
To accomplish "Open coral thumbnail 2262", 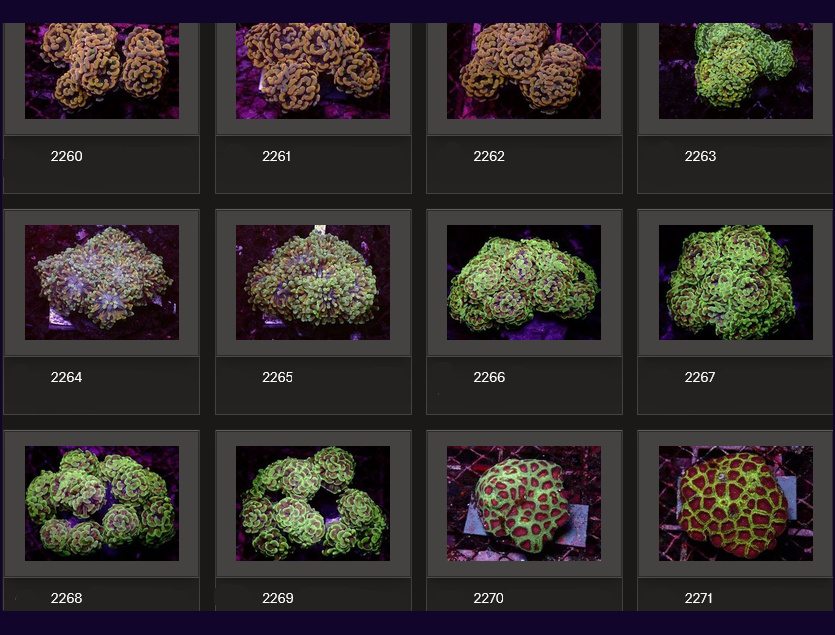I will 523,71.
